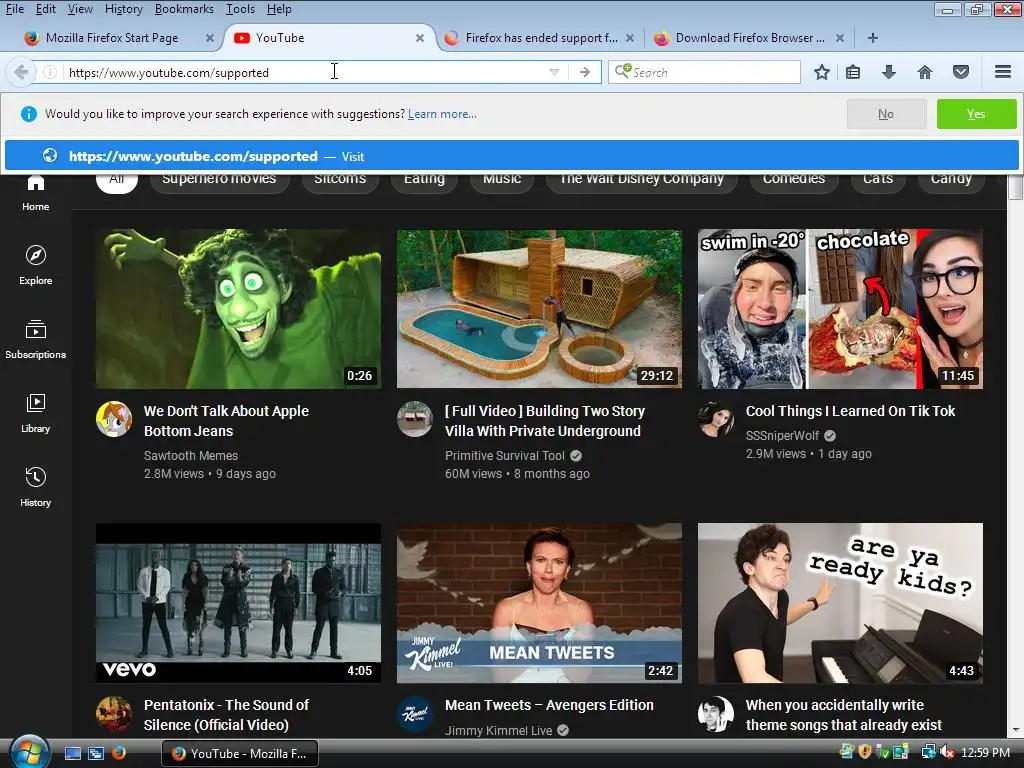Switch to Download Firefox Browser tab
Viewport: 1024px width, 768px height.
(x=749, y=38)
